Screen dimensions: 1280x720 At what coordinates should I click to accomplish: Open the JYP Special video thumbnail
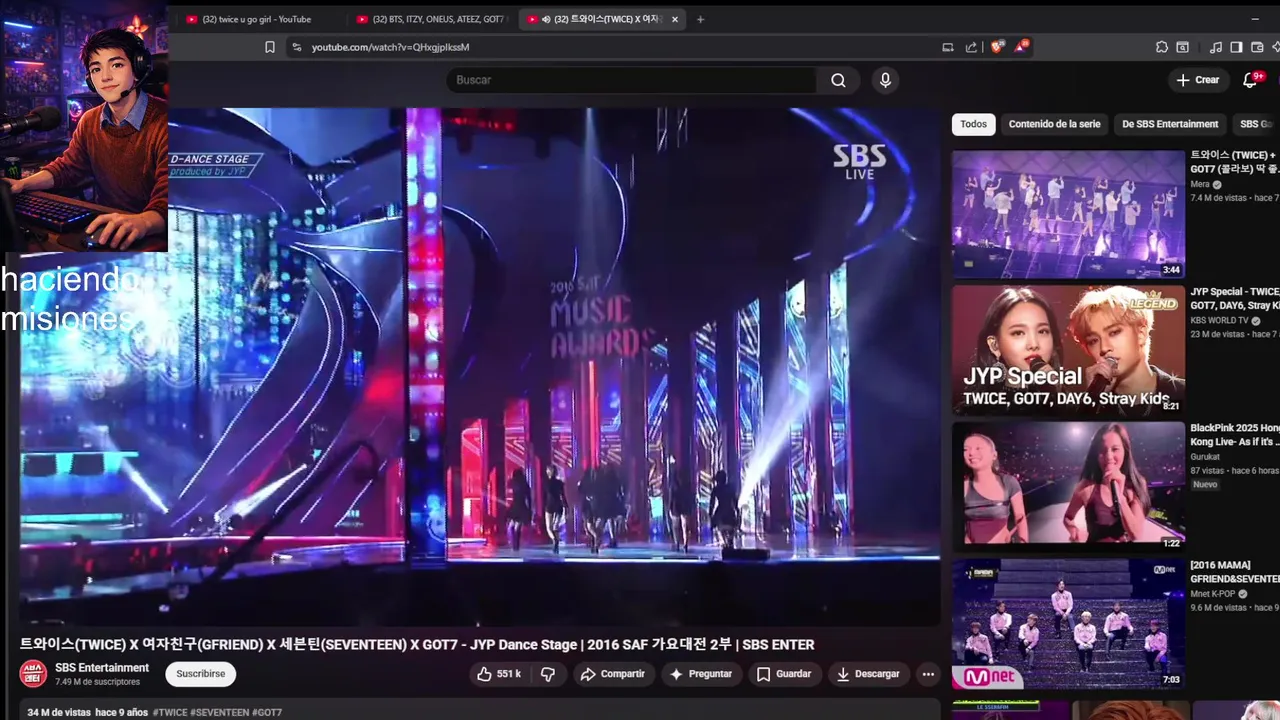point(1068,350)
